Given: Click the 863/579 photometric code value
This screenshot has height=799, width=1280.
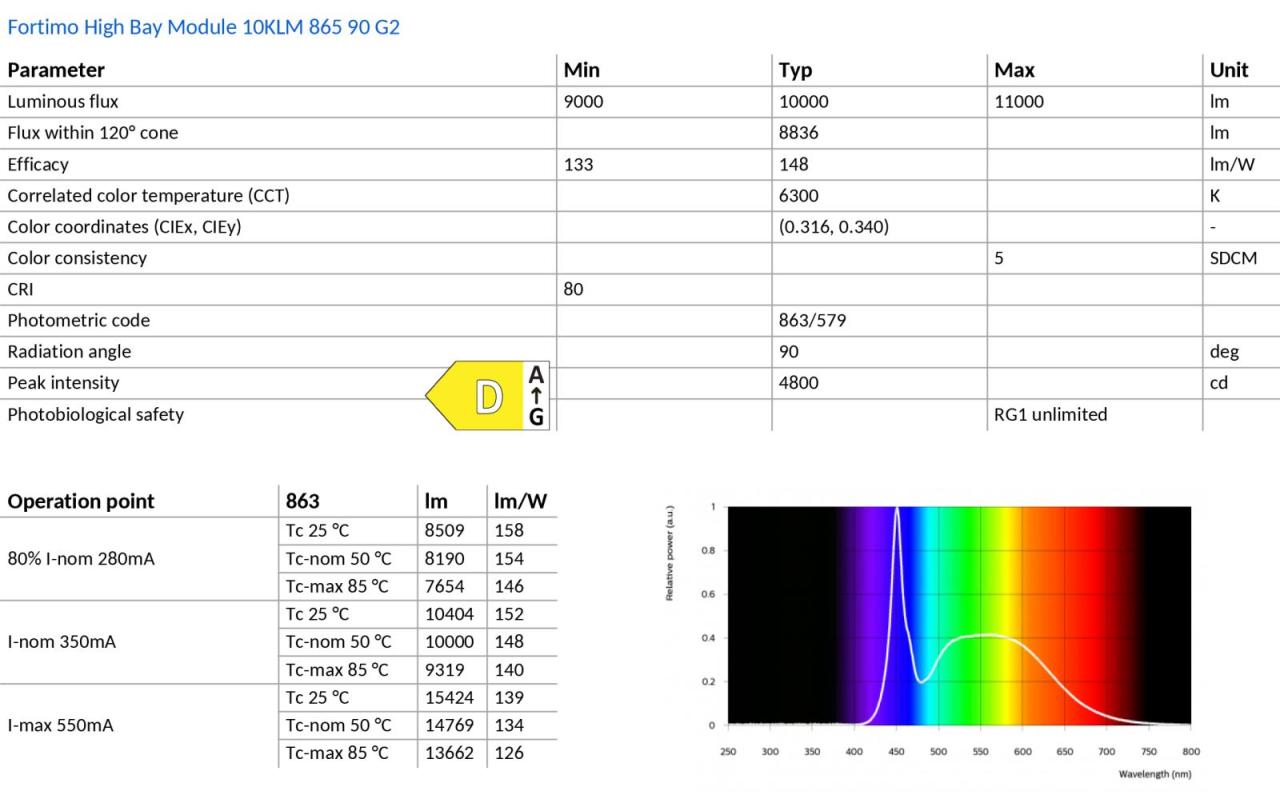Looking at the screenshot, I should [x=813, y=320].
